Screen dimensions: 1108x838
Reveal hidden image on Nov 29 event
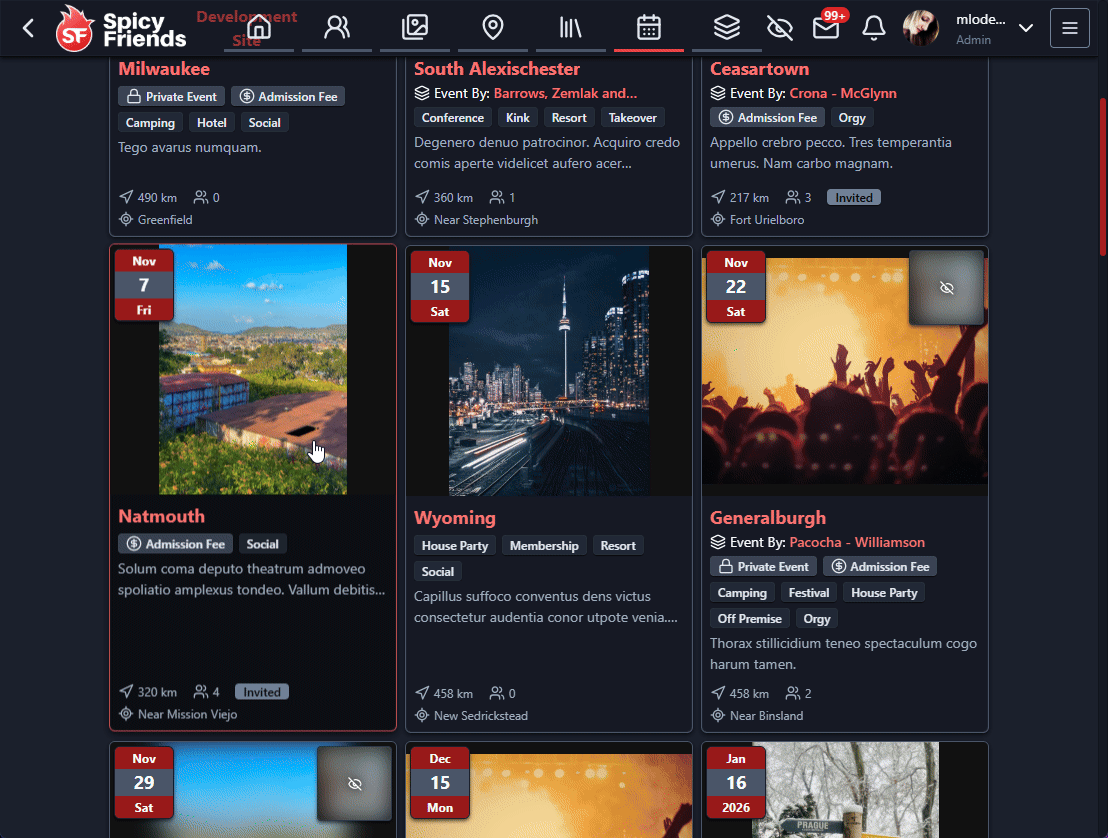tap(354, 784)
